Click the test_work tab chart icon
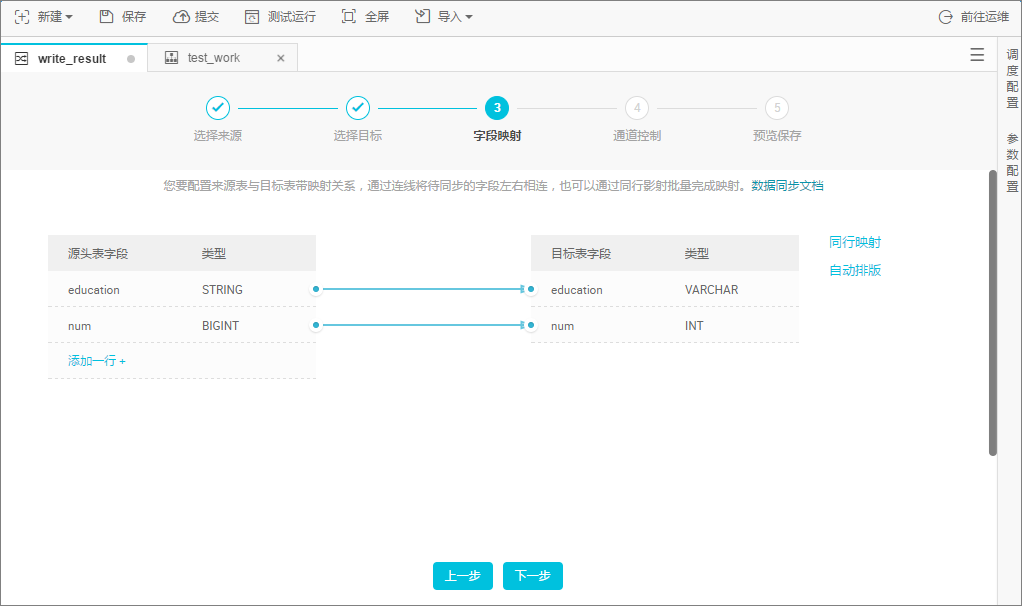Image resolution: width=1022 pixels, height=606 pixels. point(171,57)
